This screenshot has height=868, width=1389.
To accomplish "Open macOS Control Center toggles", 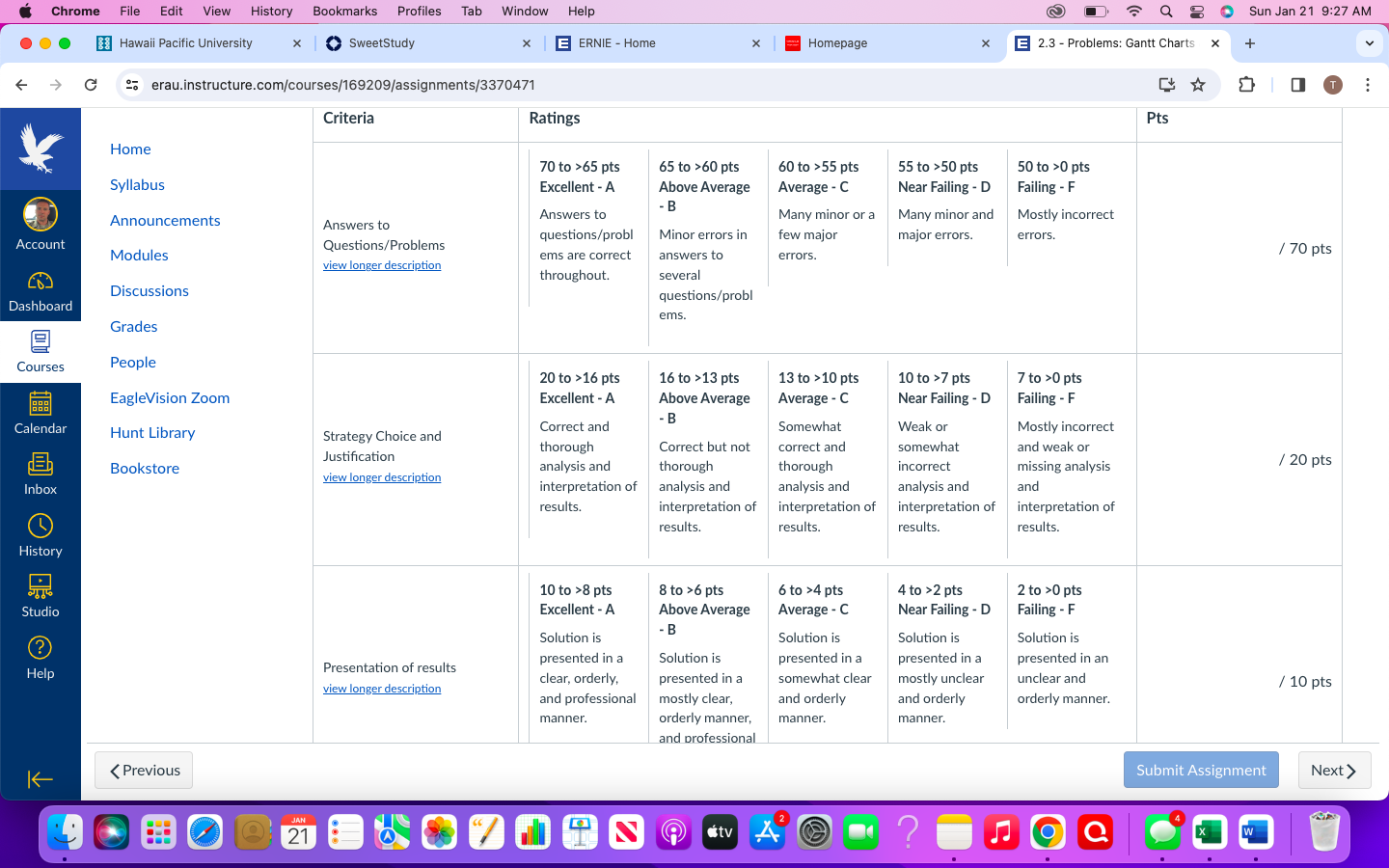I will coord(1197,12).
